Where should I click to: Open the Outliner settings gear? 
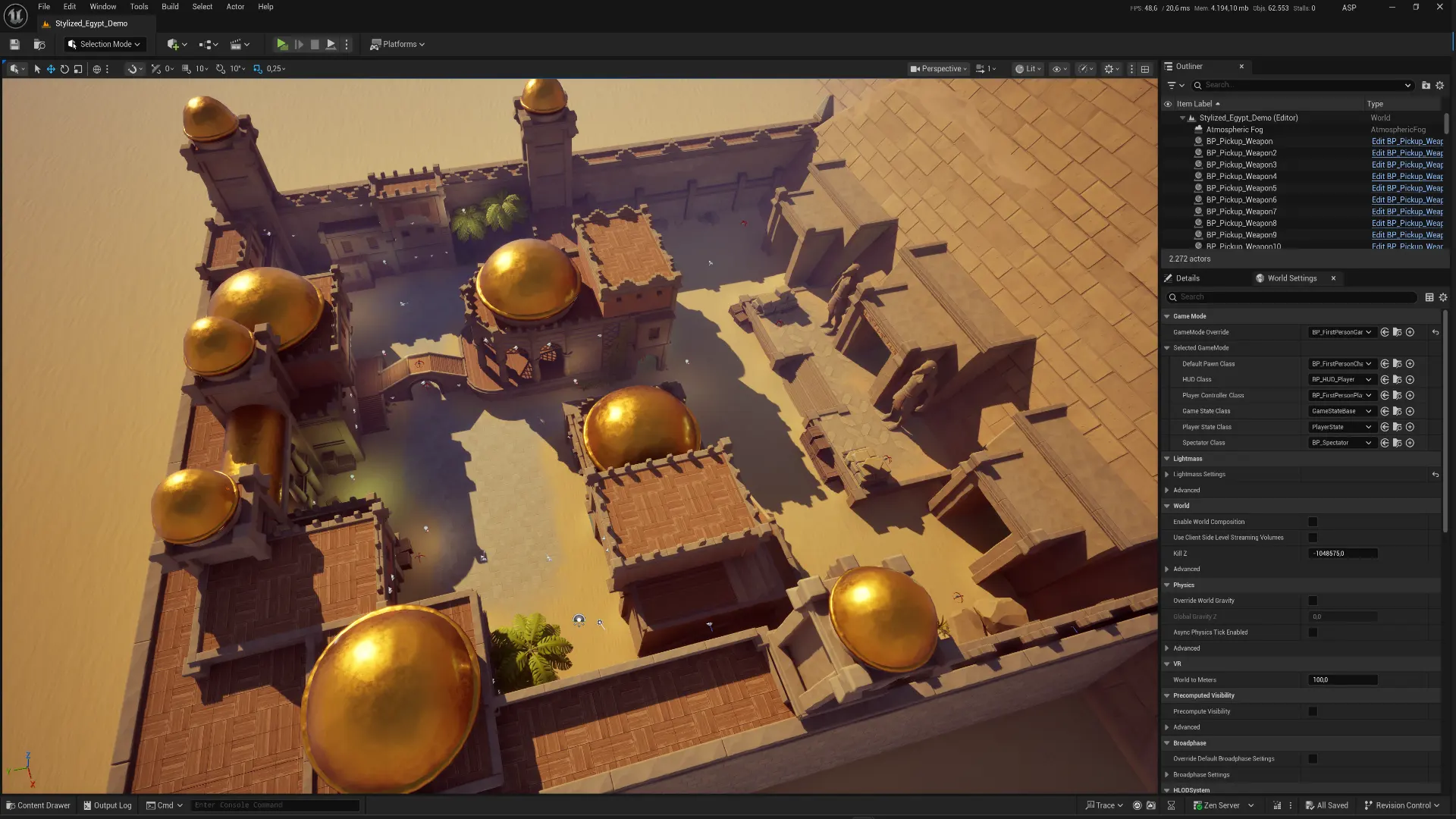[x=1440, y=86]
